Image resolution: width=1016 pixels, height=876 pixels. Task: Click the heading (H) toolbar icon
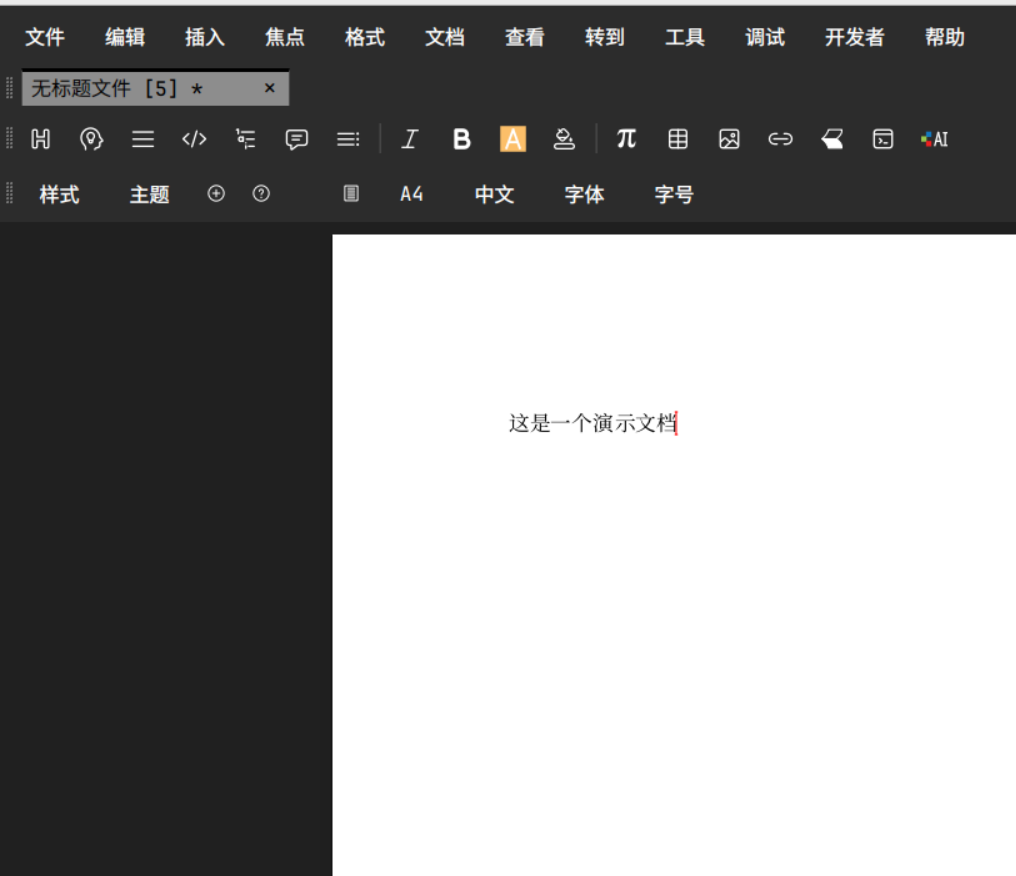click(40, 140)
